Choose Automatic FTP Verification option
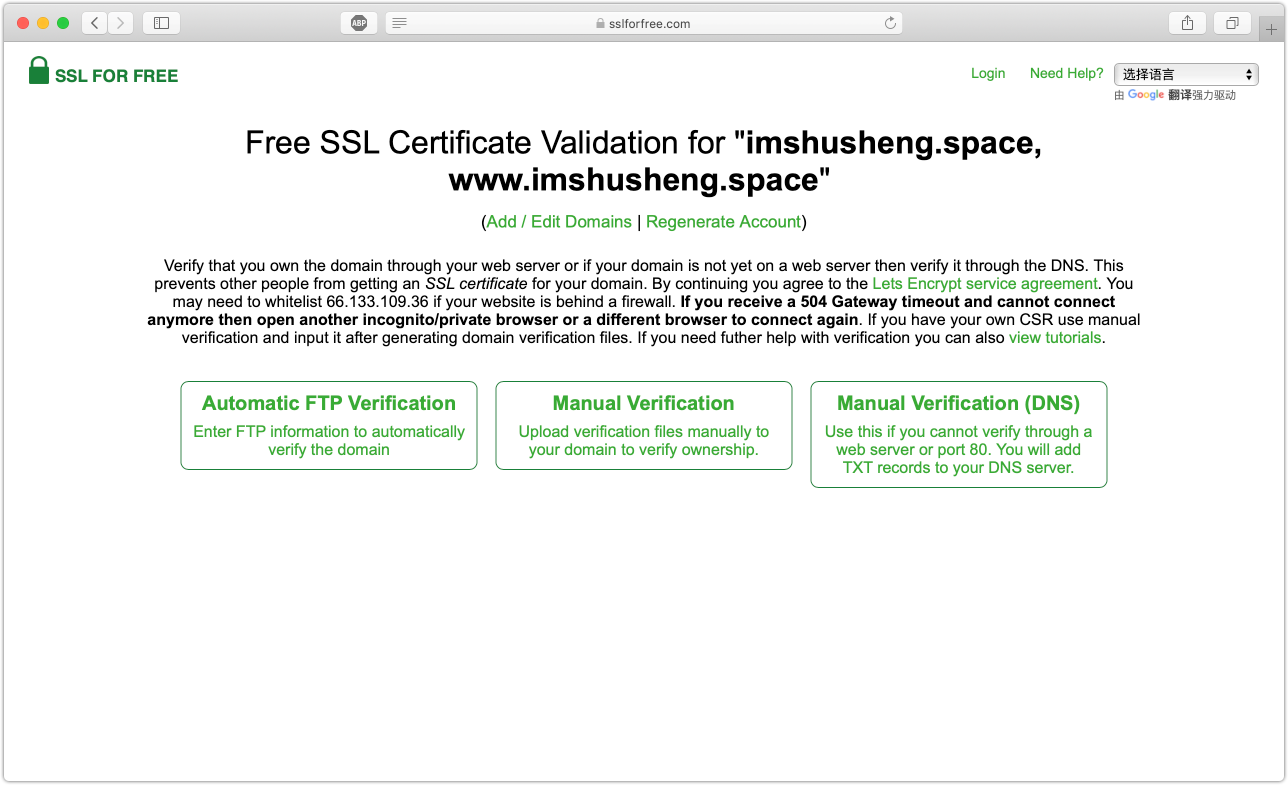The width and height of the screenshot is (1288, 785). 329,425
